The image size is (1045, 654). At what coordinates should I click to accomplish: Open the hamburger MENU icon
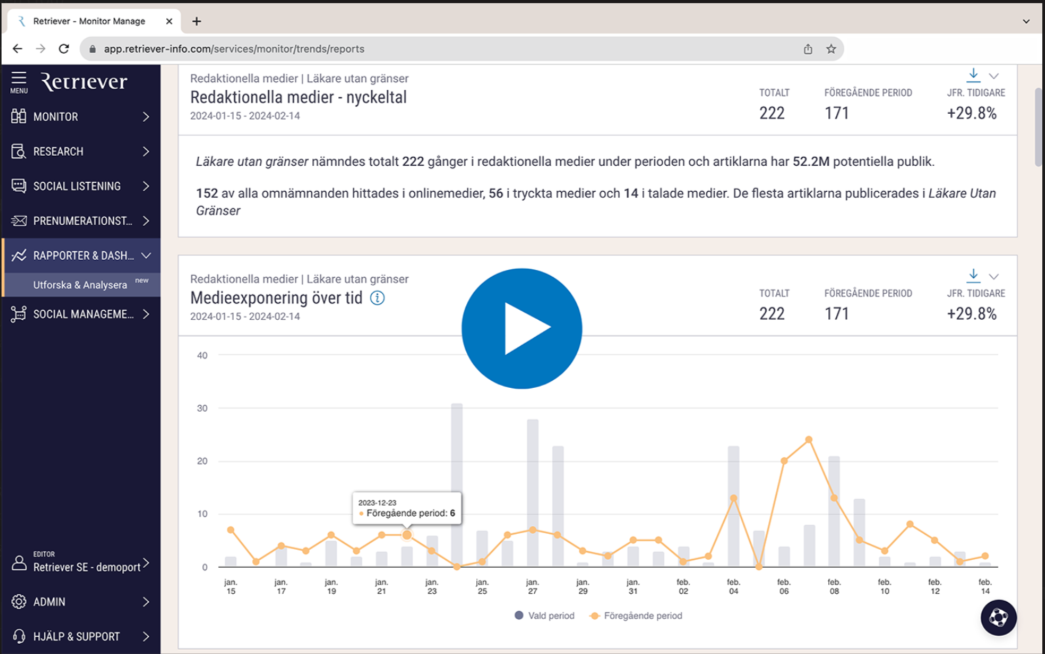pyautogui.click(x=19, y=81)
